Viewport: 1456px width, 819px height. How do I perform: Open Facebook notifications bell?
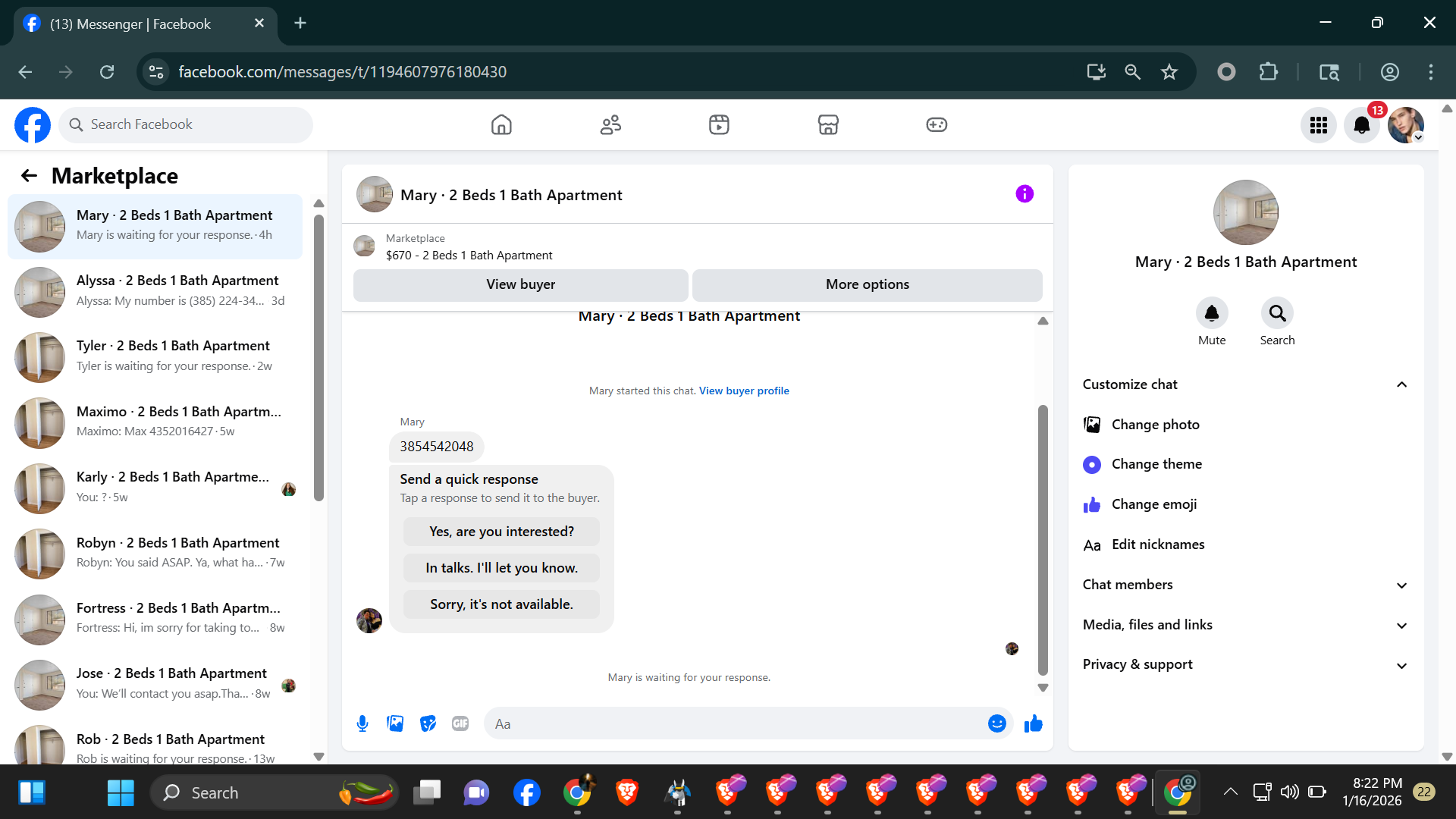[1361, 125]
